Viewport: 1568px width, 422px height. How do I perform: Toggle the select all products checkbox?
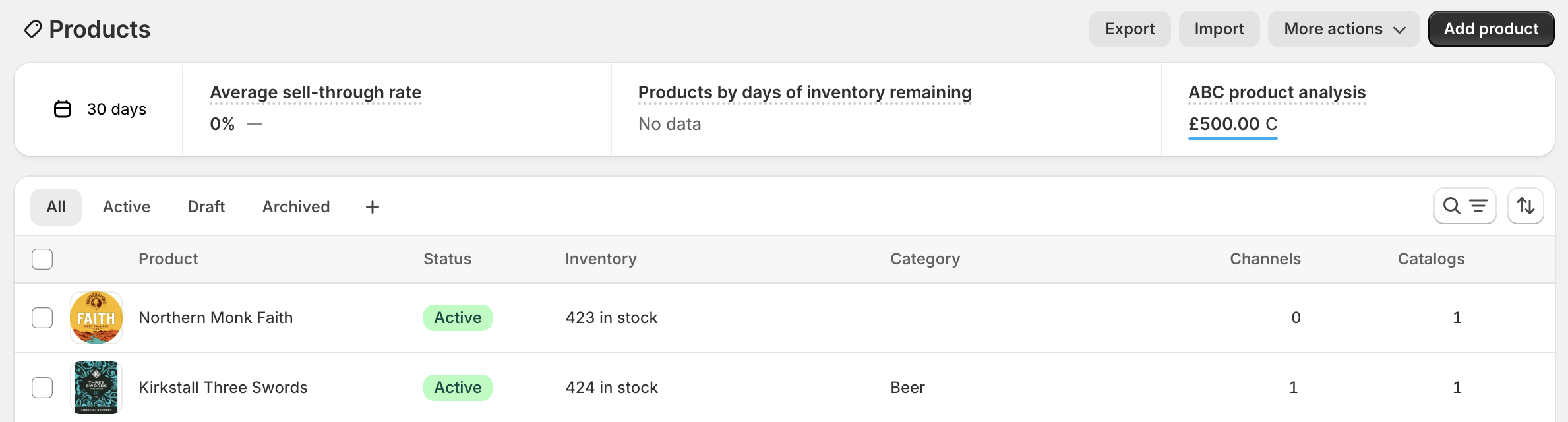[42, 259]
